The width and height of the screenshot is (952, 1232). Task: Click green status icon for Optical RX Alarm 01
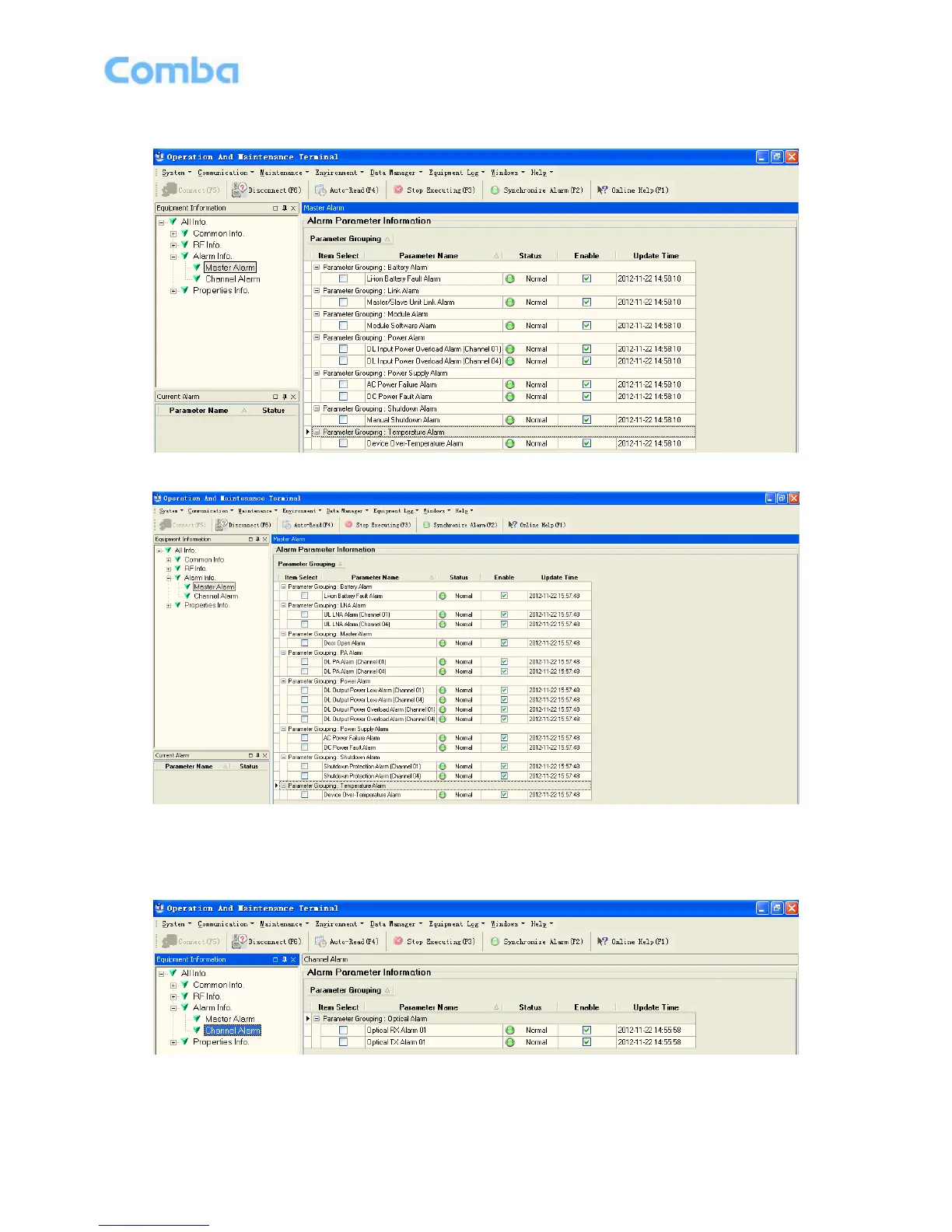coord(510,1031)
